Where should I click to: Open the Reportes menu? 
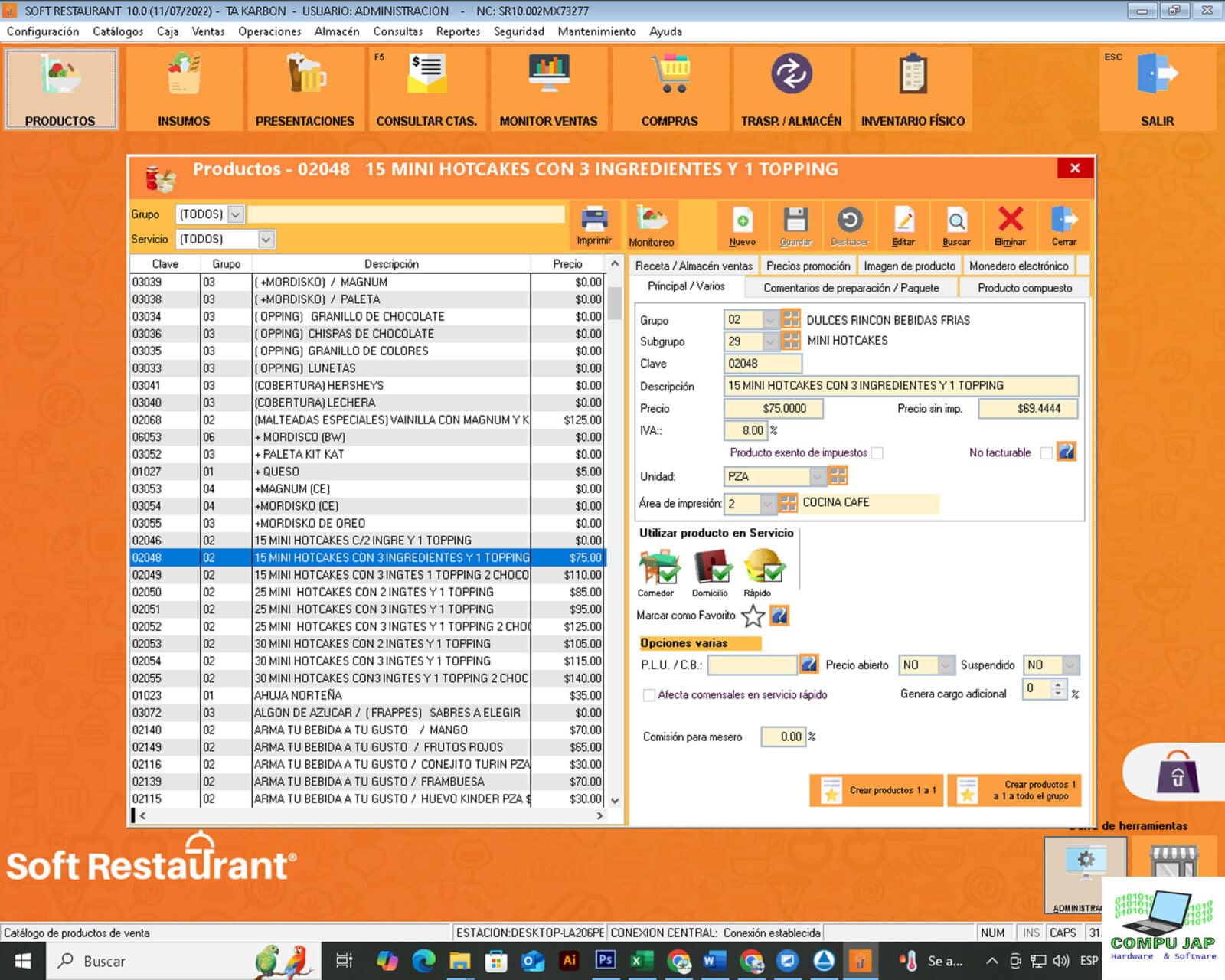(458, 31)
